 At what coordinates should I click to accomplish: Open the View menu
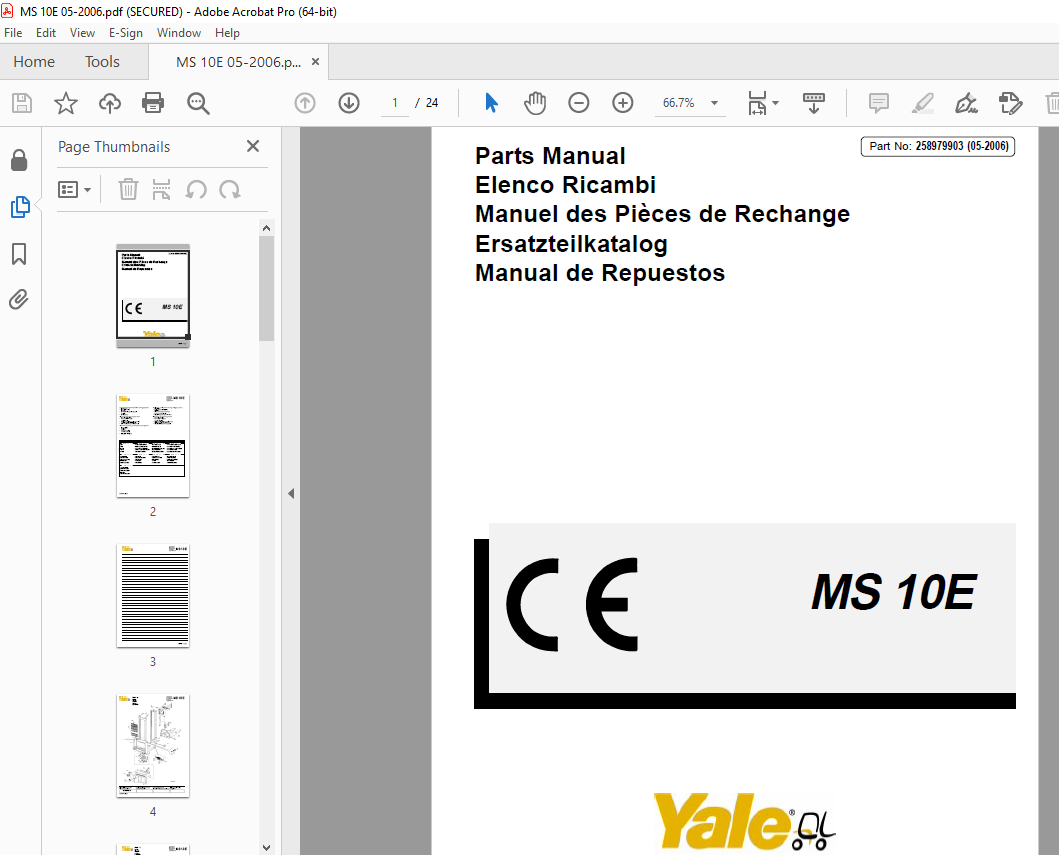(x=82, y=32)
